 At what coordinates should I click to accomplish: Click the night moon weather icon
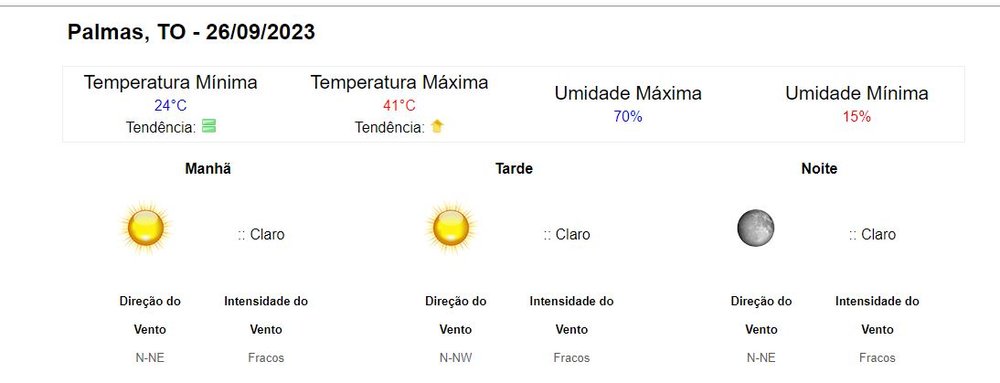point(756,228)
